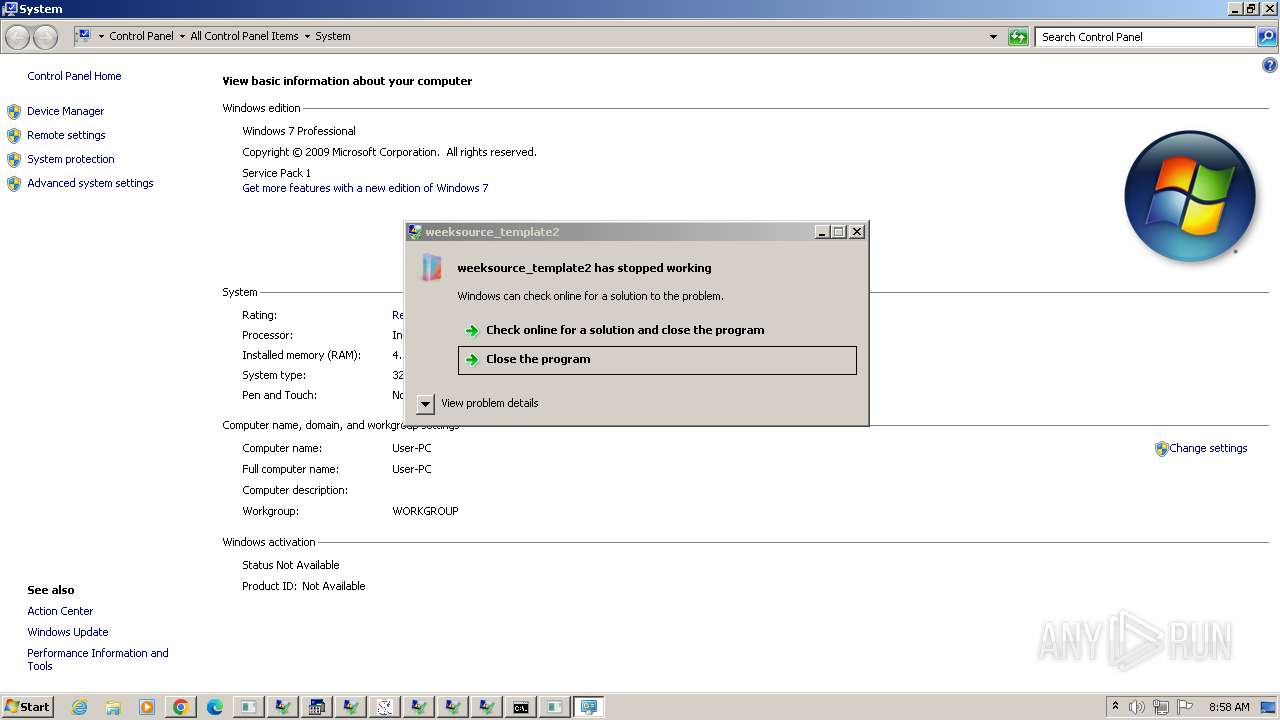Go back with the Back arrow button
Image resolution: width=1280 pixels, height=720 pixels.
point(18,37)
